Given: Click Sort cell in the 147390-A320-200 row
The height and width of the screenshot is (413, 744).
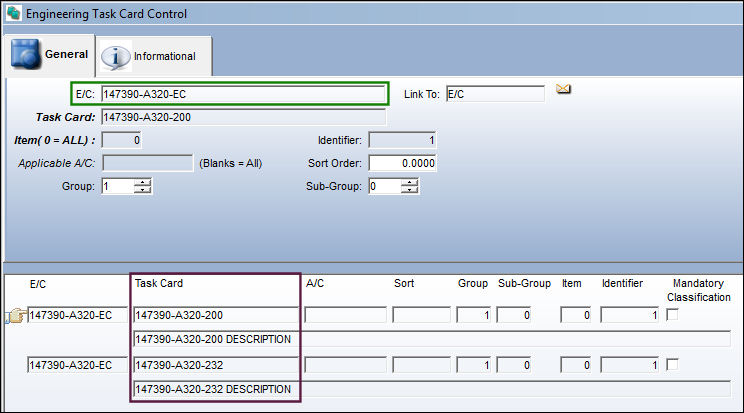Looking at the screenshot, I should (x=421, y=315).
